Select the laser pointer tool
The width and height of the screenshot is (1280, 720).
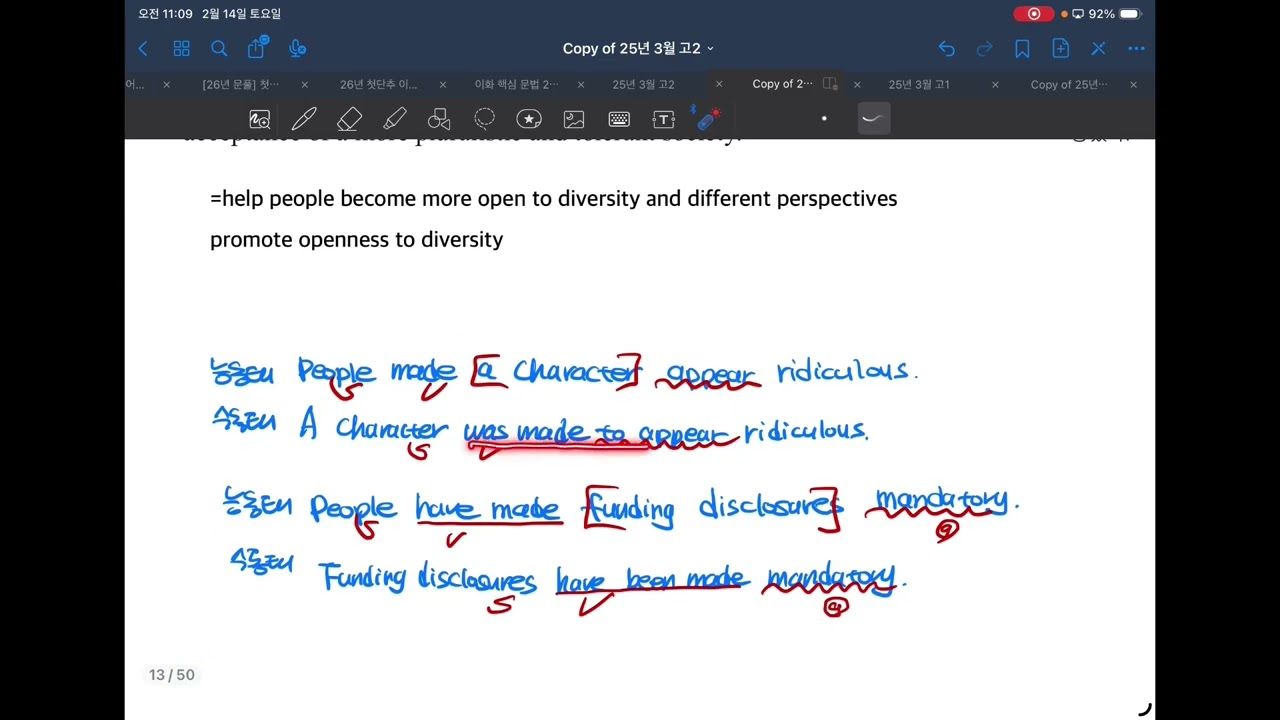coord(708,119)
